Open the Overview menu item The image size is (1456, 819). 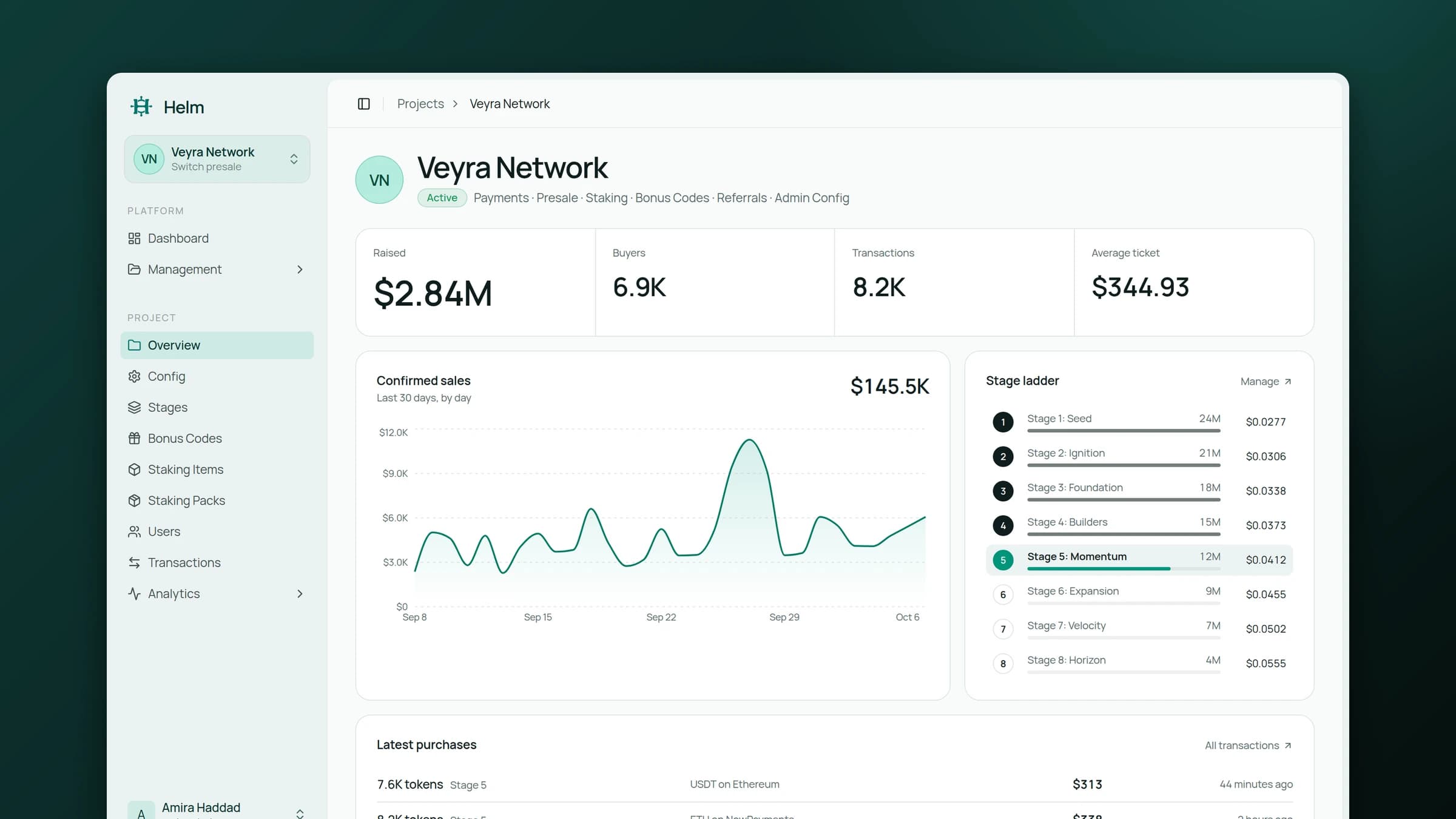coord(217,345)
